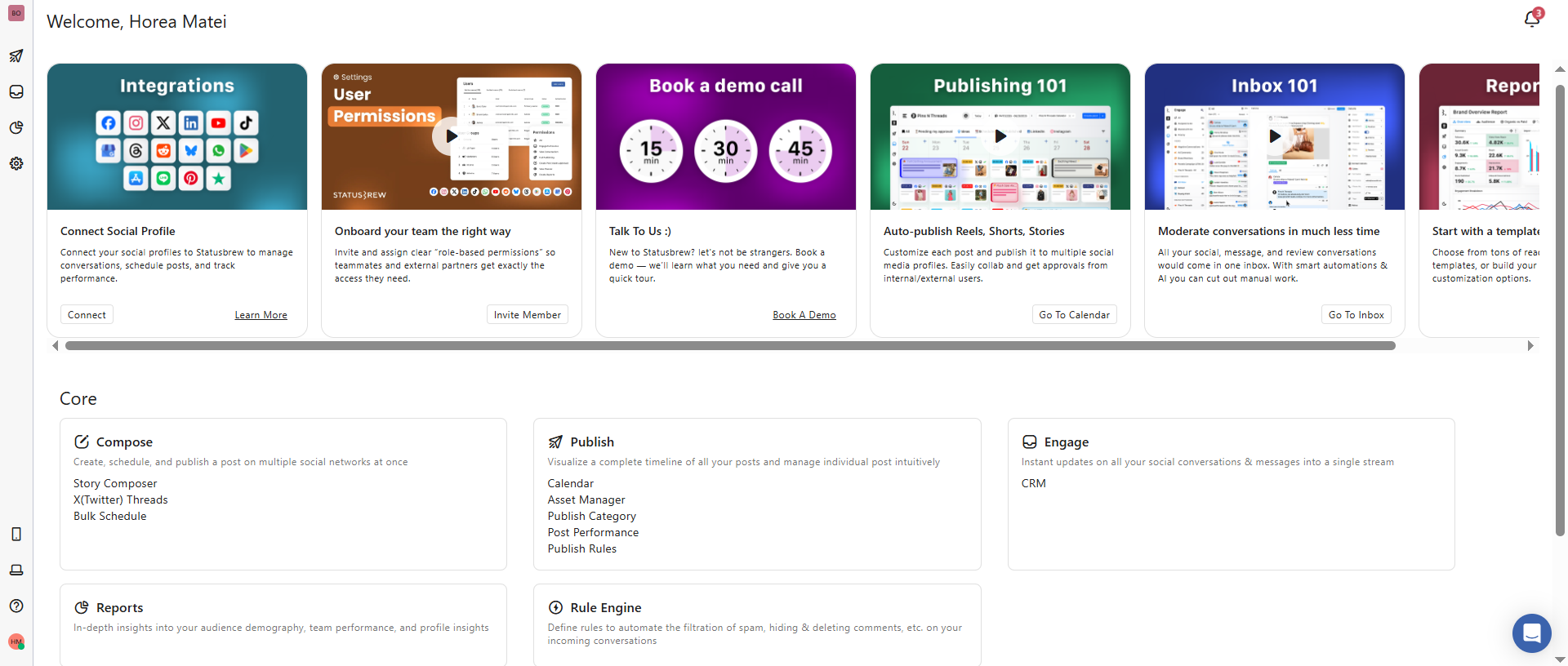Open the help question mark icon
This screenshot has width=1568, height=666.
click(16, 606)
